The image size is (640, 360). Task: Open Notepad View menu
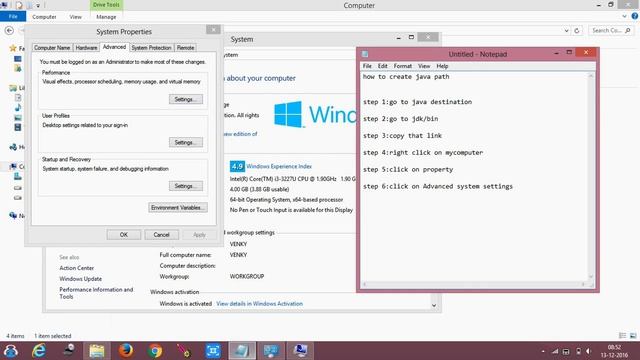point(424,66)
